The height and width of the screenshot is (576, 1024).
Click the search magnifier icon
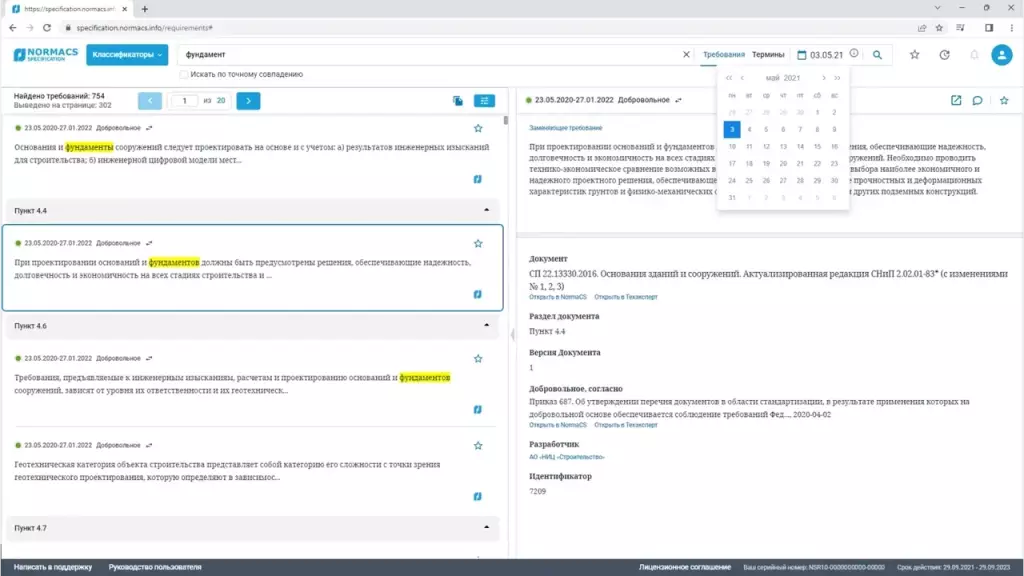(x=877, y=55)
